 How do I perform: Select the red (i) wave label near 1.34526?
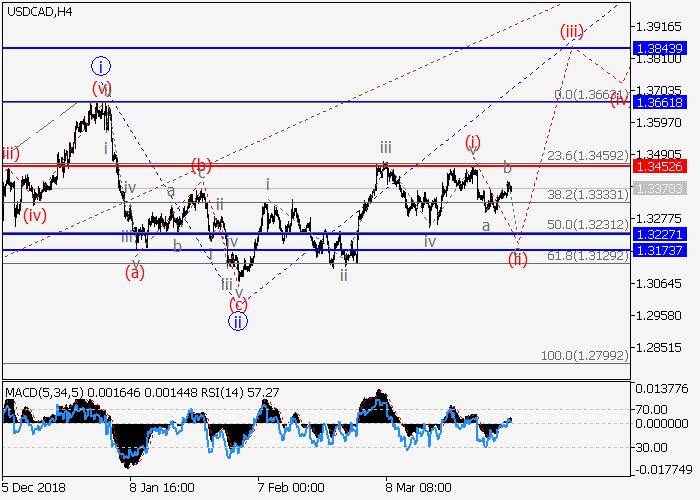click(473, 142)
